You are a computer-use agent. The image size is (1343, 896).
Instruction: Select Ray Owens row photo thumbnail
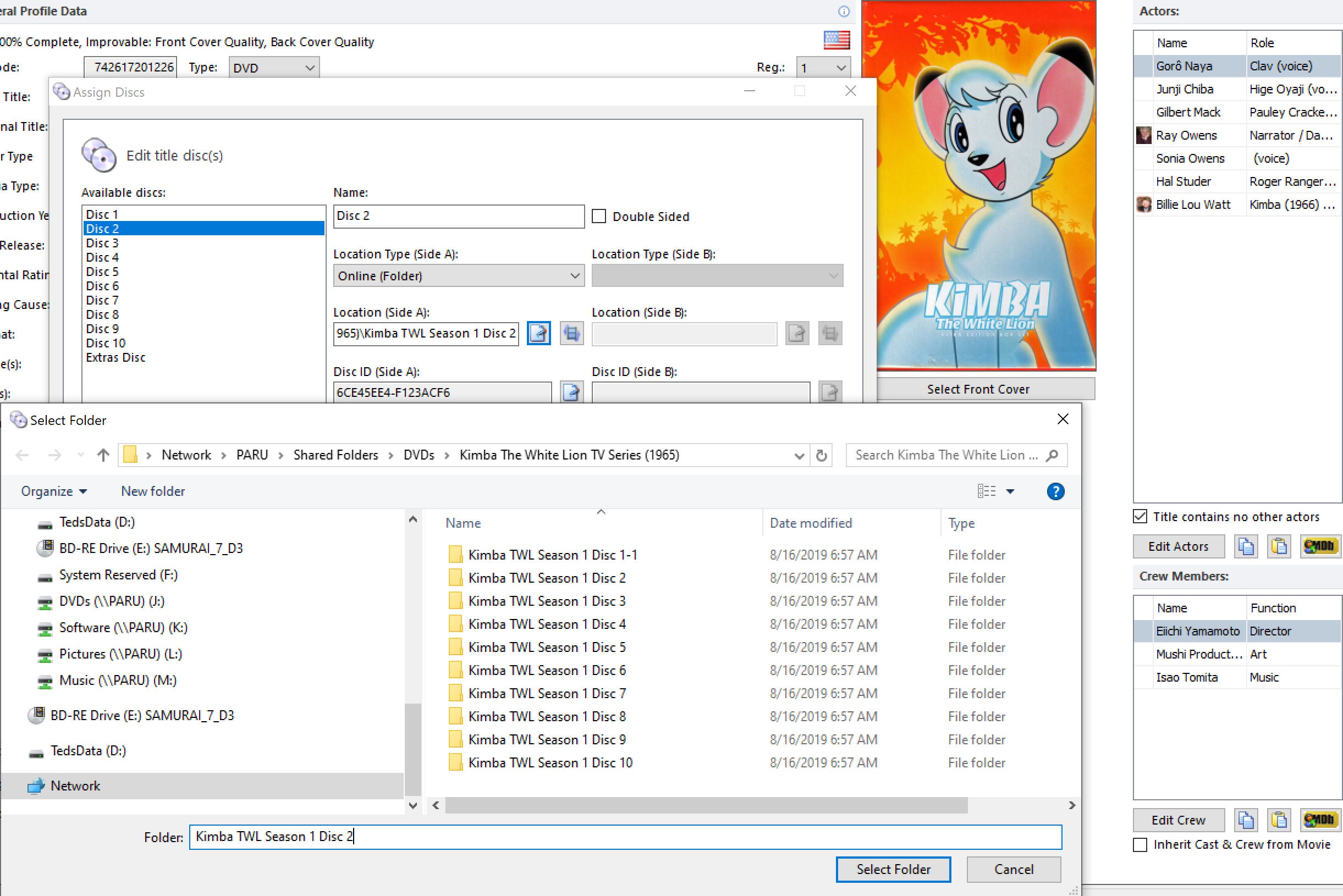pos(1143,135)
